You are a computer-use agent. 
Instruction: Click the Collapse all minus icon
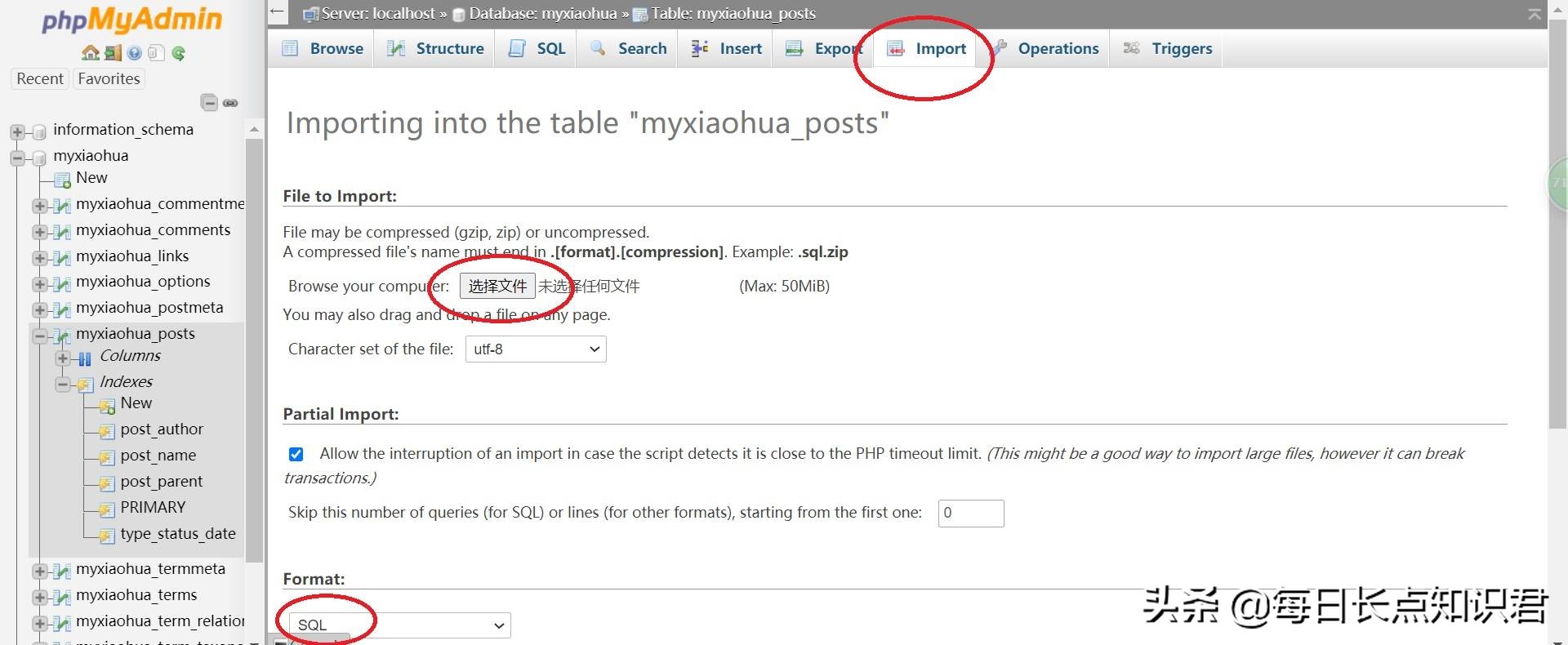coord(209,102)
